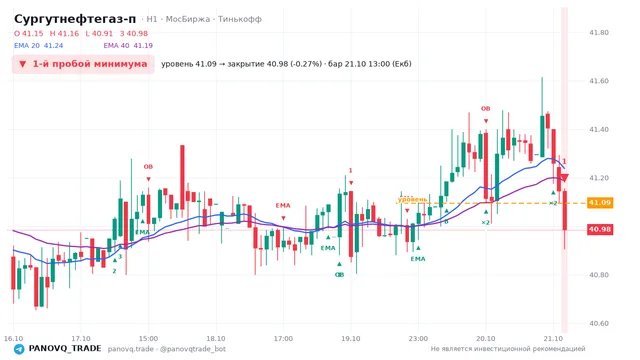Click the 'H 41.16' high value
640x360 pixels.
click(64, 33)
